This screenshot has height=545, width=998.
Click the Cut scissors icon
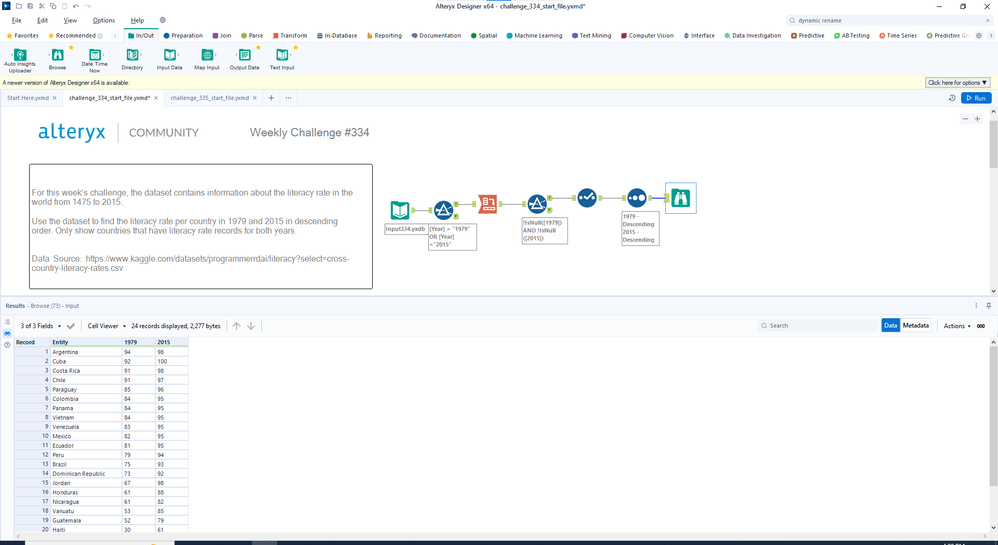tap(42, 6)
